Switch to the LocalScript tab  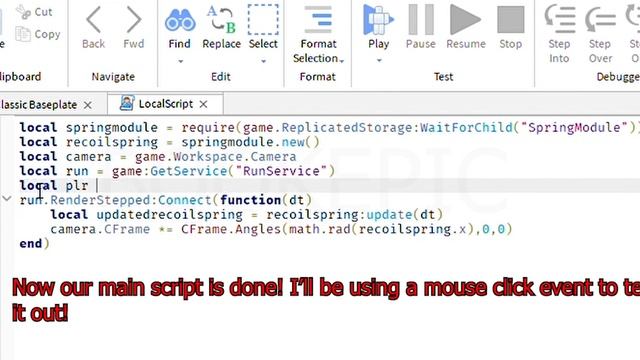pyautogui.click(x=166, y=104)
